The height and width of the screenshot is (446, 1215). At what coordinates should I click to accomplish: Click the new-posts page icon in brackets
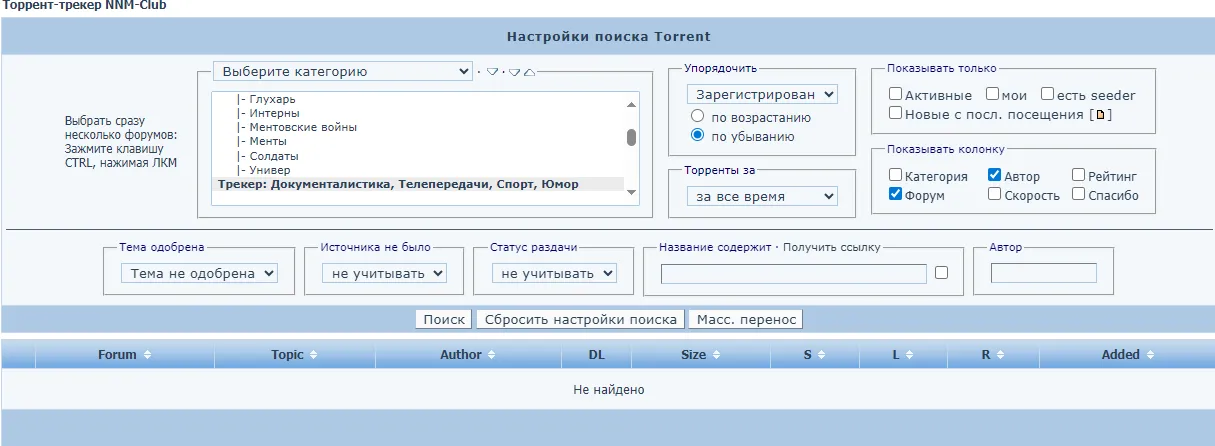tap(1101, 115)
